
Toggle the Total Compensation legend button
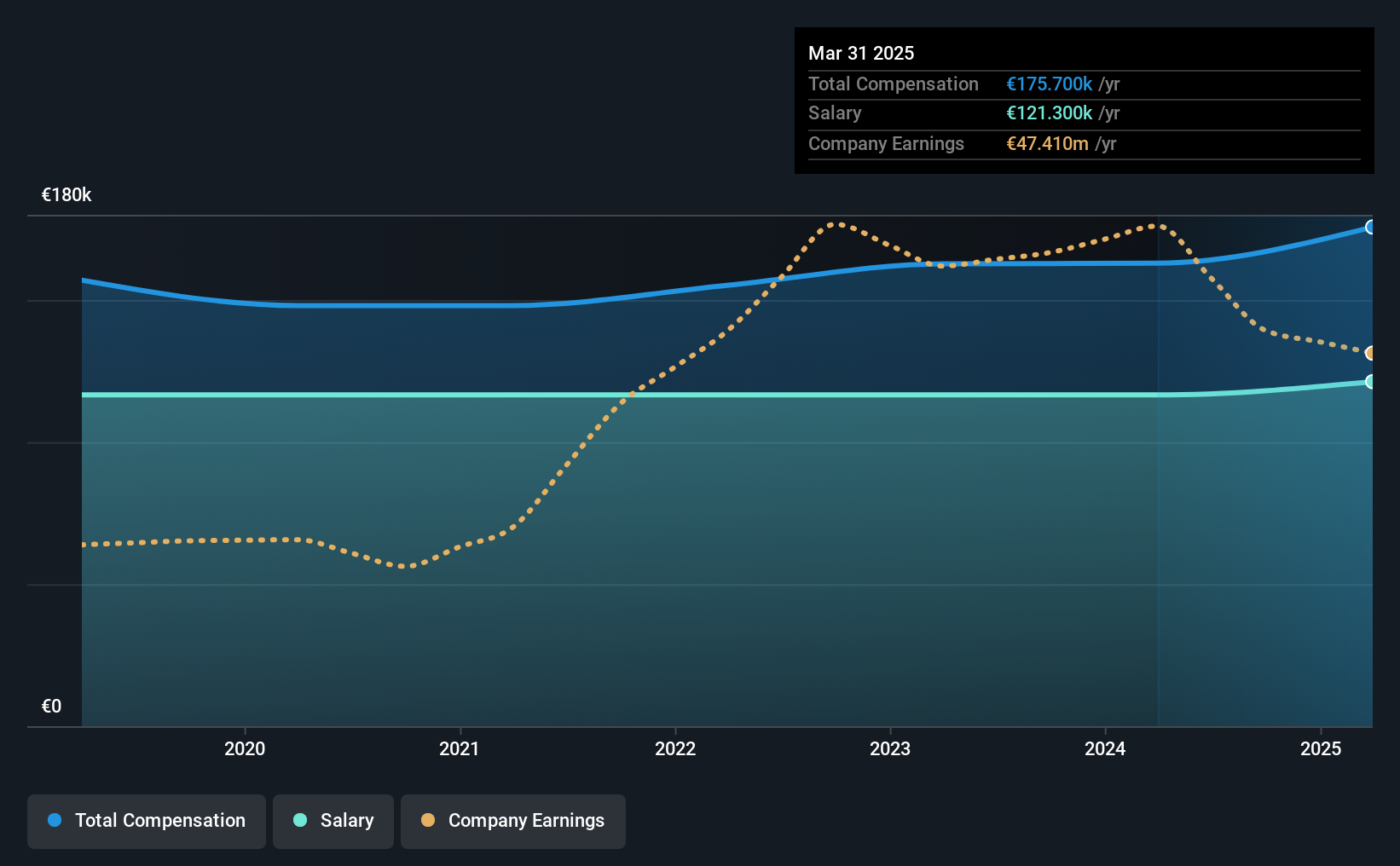point(147,821)
